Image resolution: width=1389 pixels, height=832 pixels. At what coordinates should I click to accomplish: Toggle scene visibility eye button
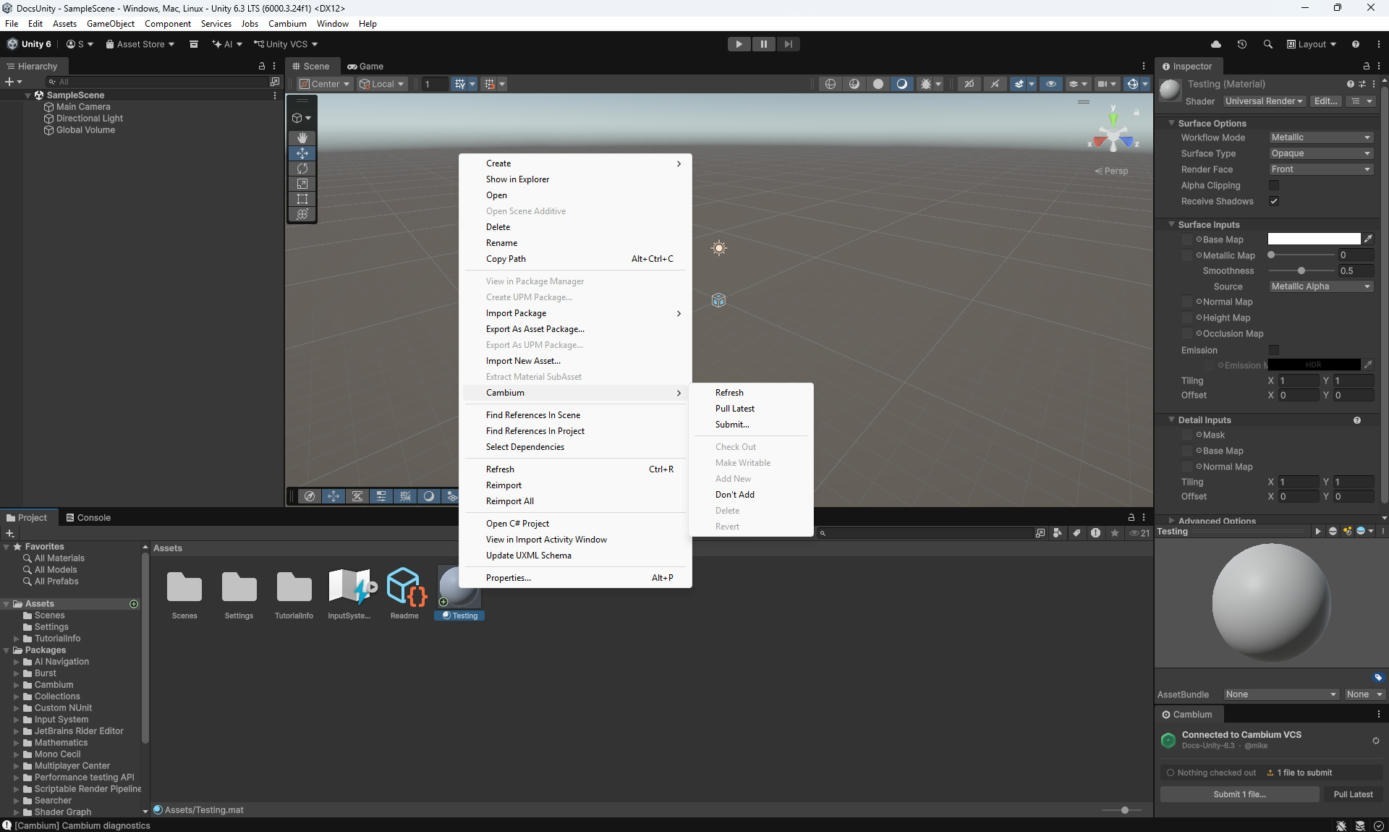coord(1051,84)
